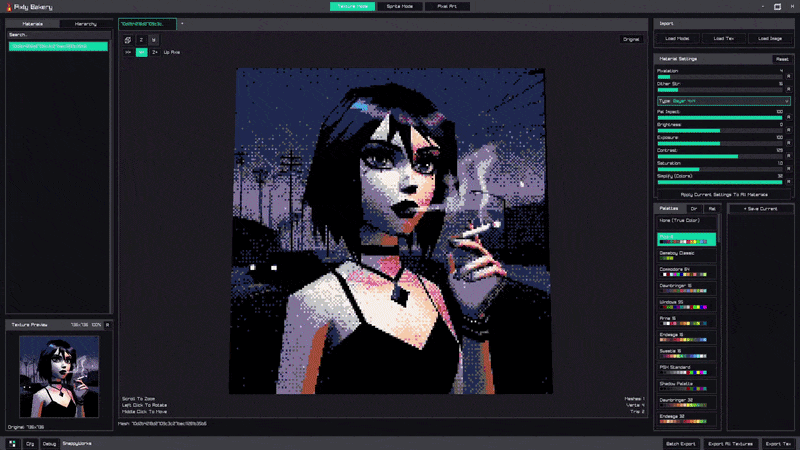Select the Dawnbringer 32 palette
Screen dimensions: 800x450
686,402
